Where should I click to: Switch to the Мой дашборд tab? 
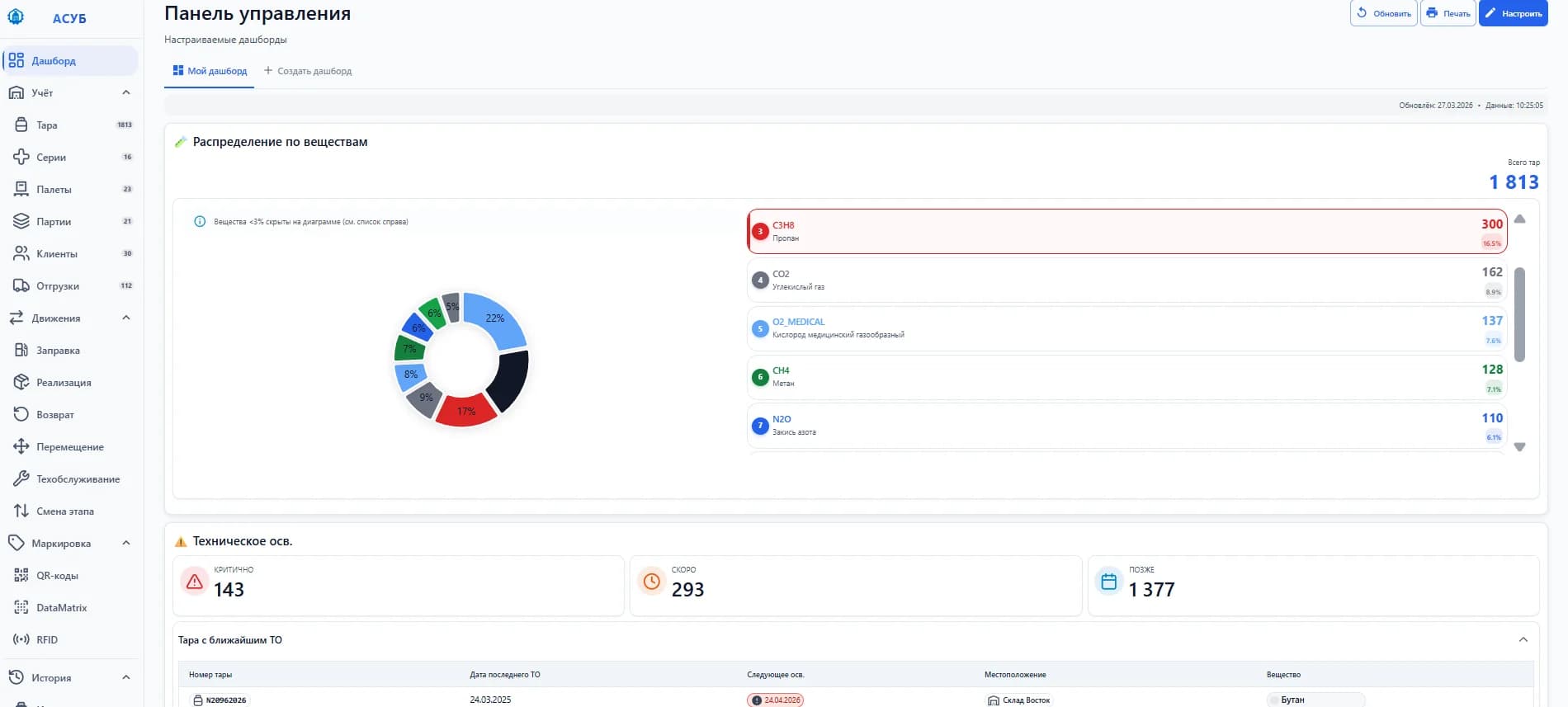[x=210, y=71]
